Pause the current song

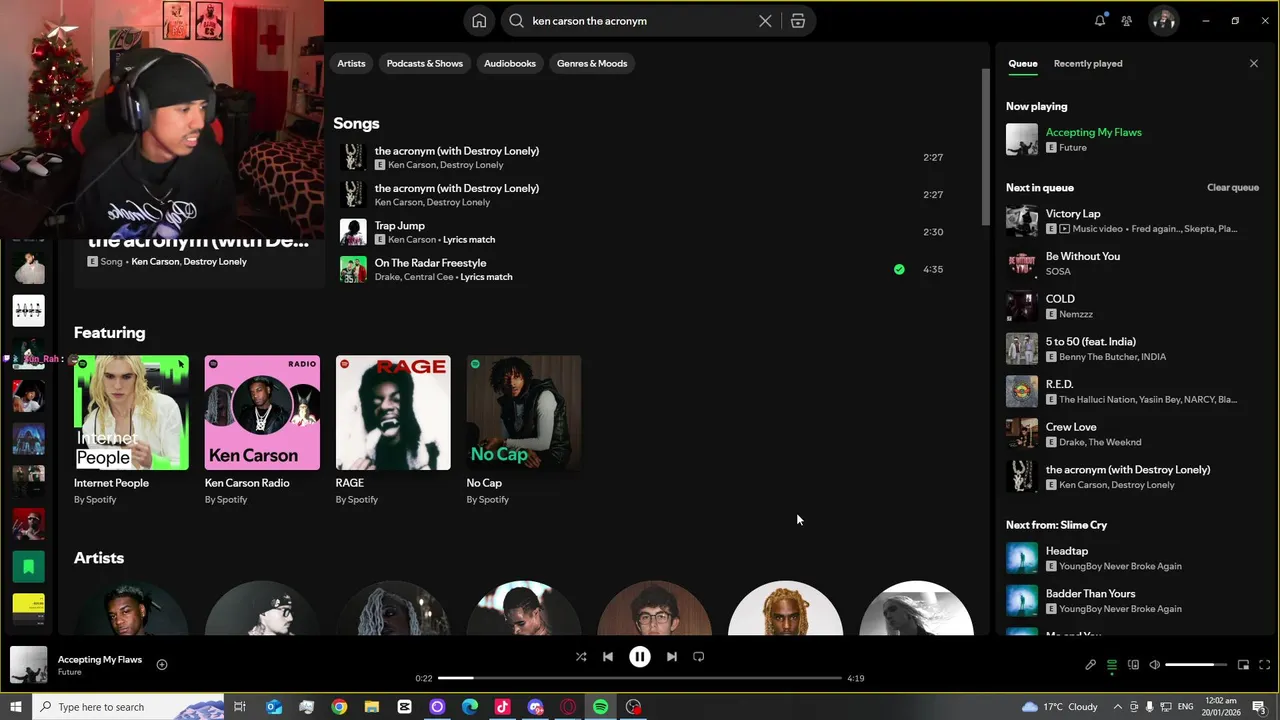[640, 657]
